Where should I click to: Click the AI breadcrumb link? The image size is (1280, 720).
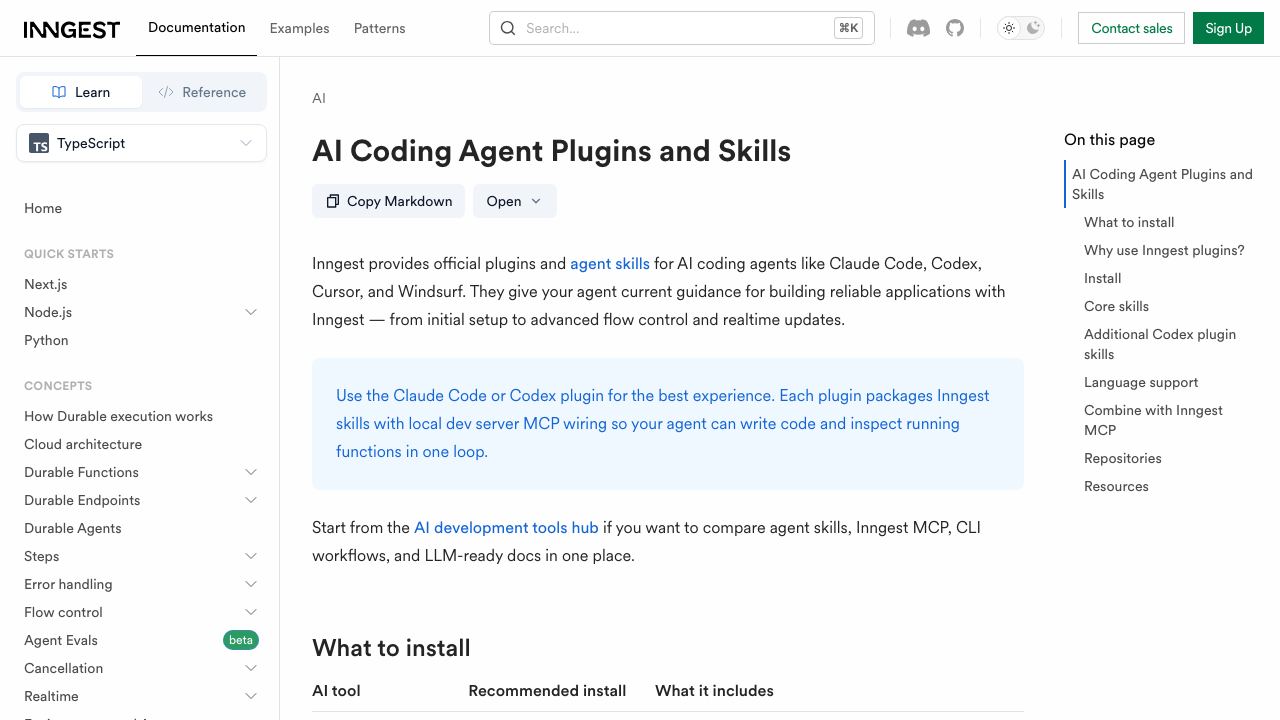click(x=319, y=98)
